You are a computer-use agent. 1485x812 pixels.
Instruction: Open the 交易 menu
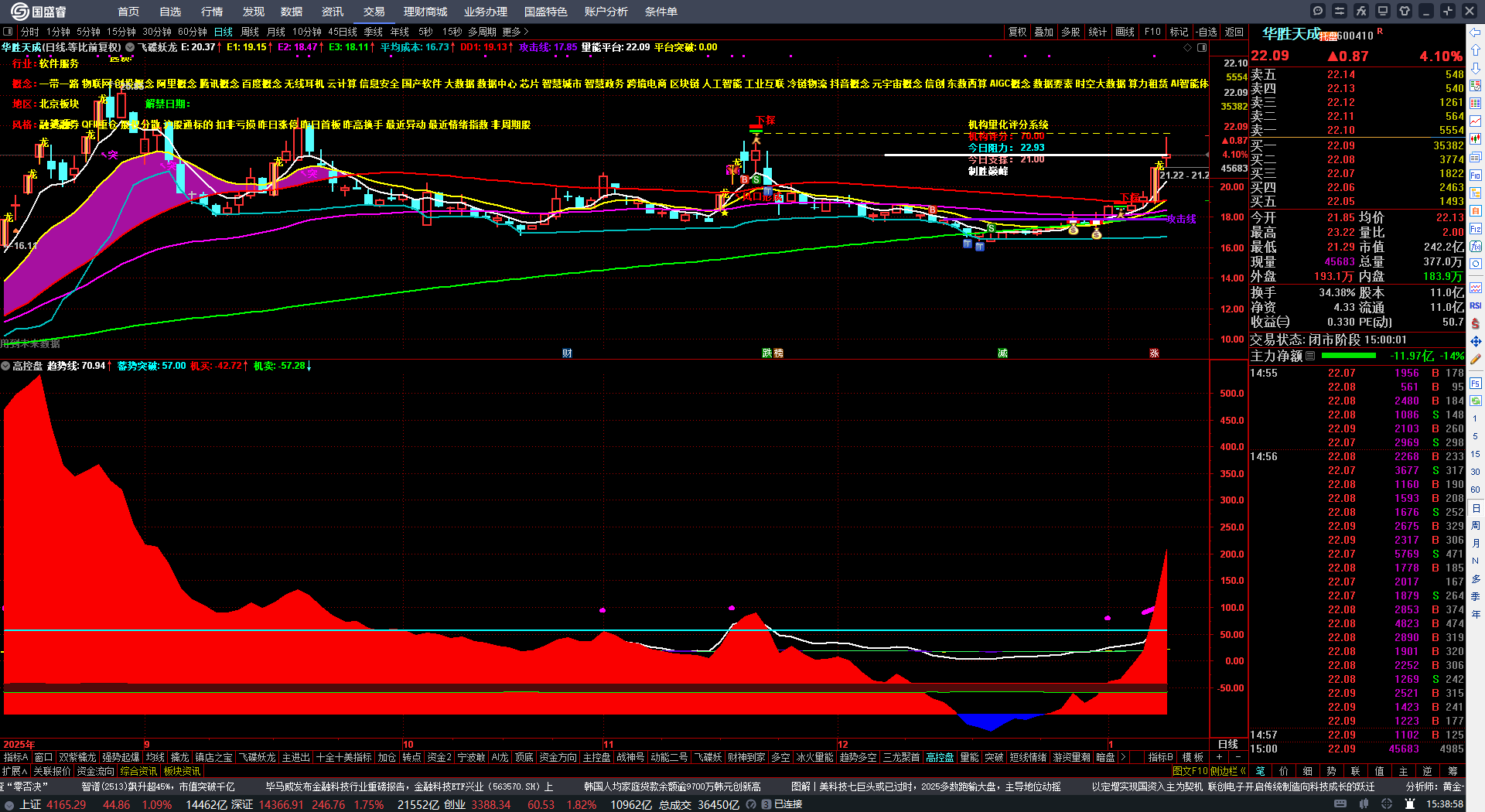[x=374, y=12]
